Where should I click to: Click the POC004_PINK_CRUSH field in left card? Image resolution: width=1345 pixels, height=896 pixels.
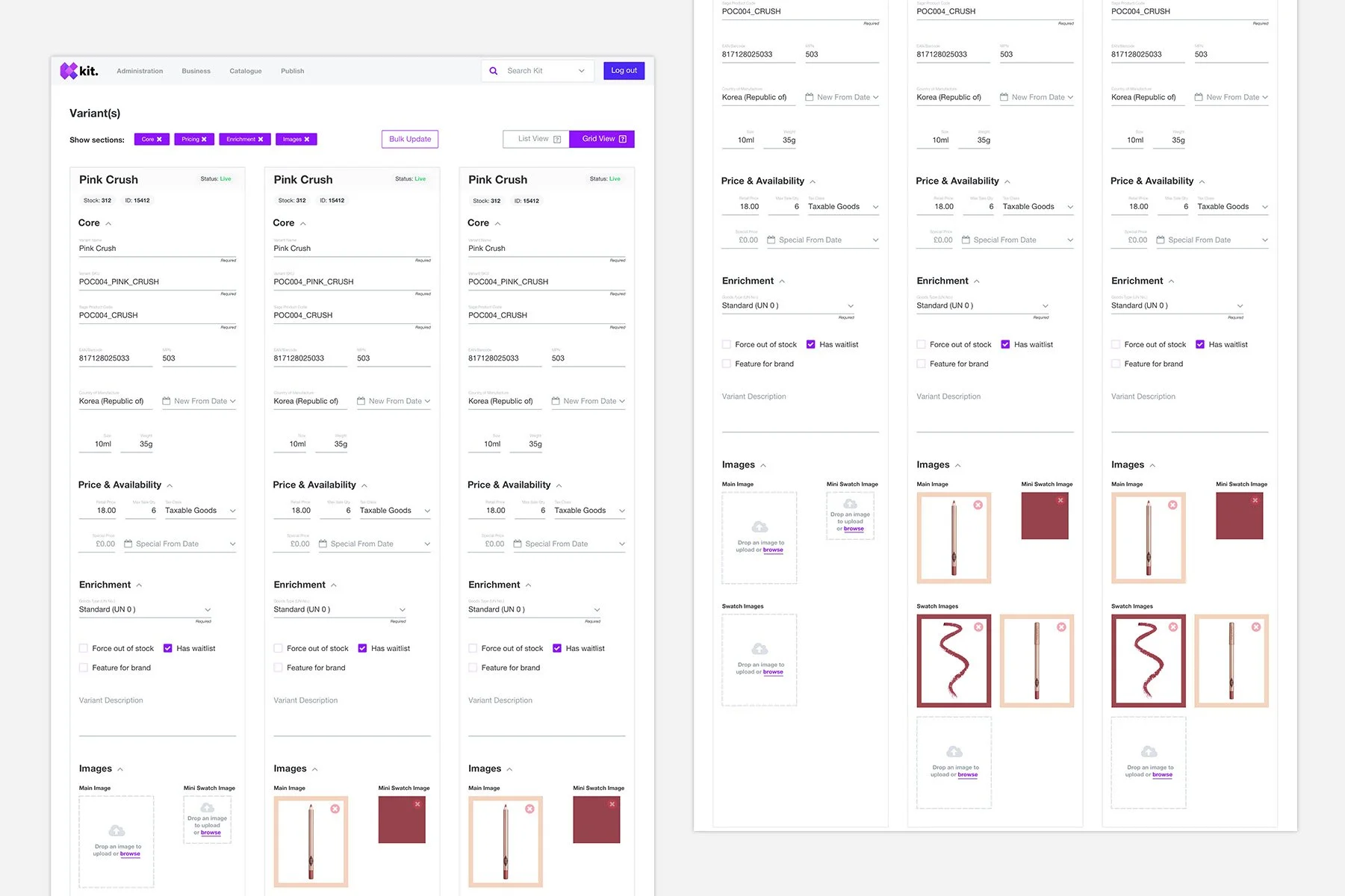point(158,282)
